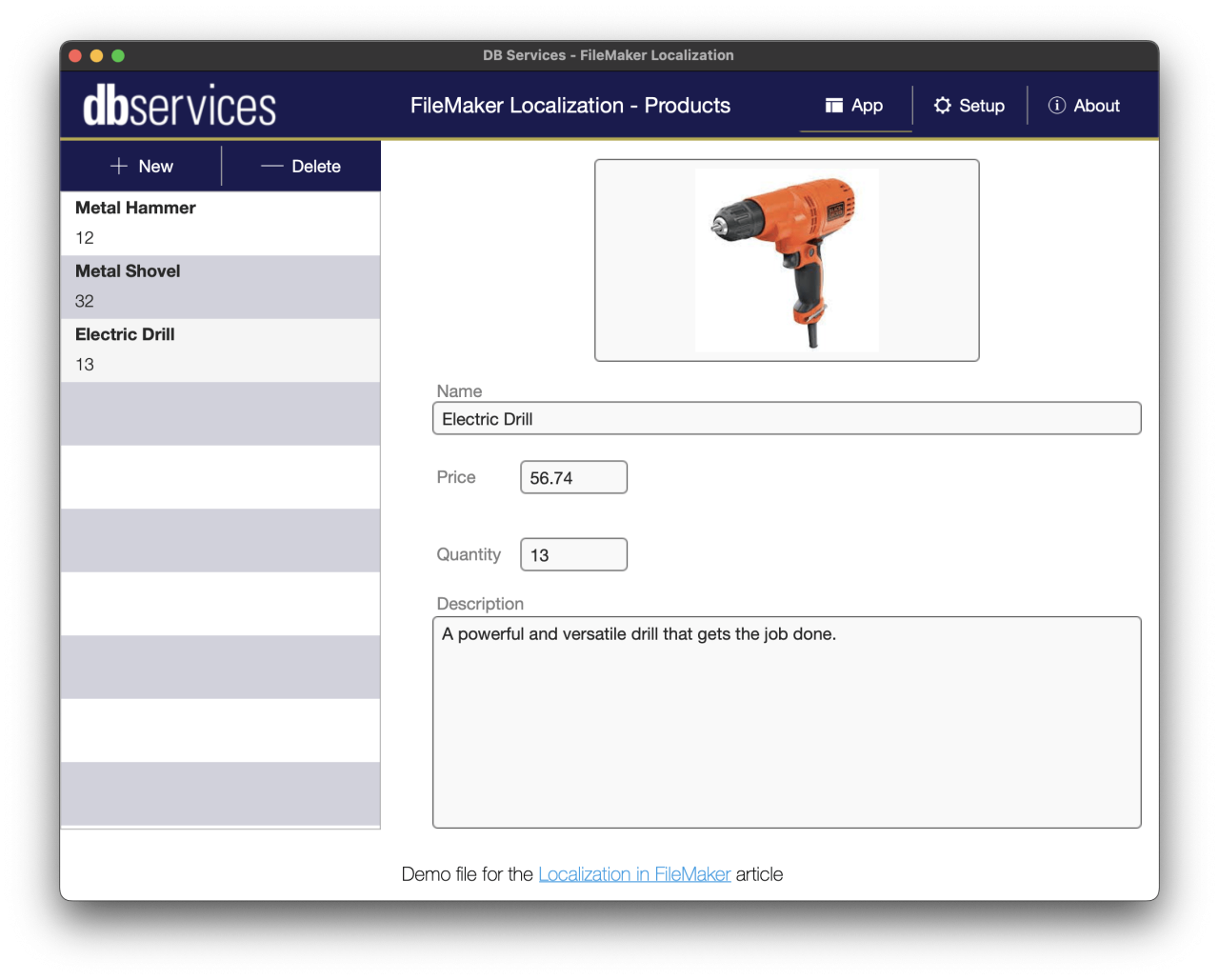This screenshot has height=980, width=1219.
Task: Go to the About tab
Action: [x=1084, y=106]
